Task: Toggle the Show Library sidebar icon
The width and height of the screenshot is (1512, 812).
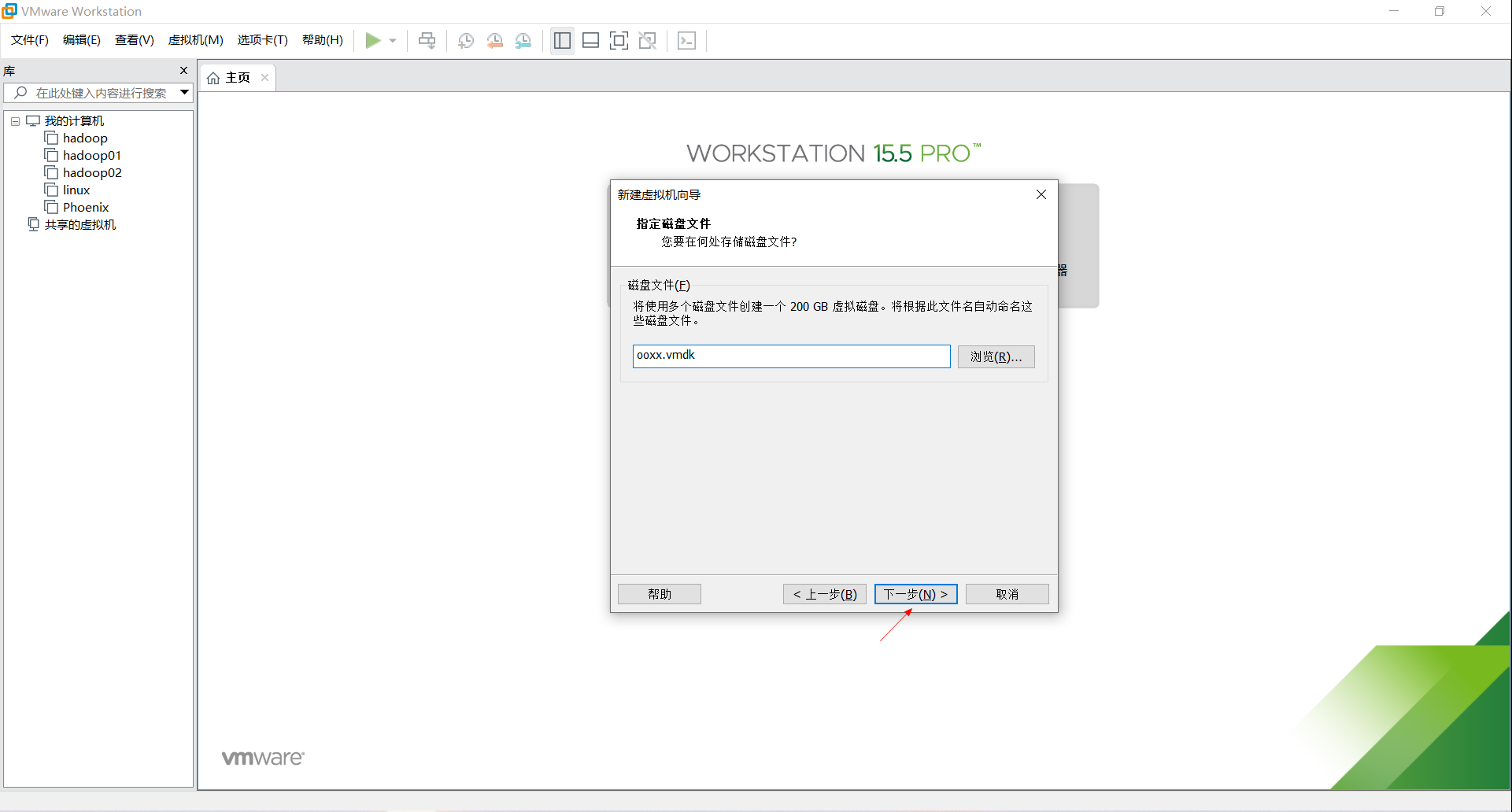Action: 562,40
